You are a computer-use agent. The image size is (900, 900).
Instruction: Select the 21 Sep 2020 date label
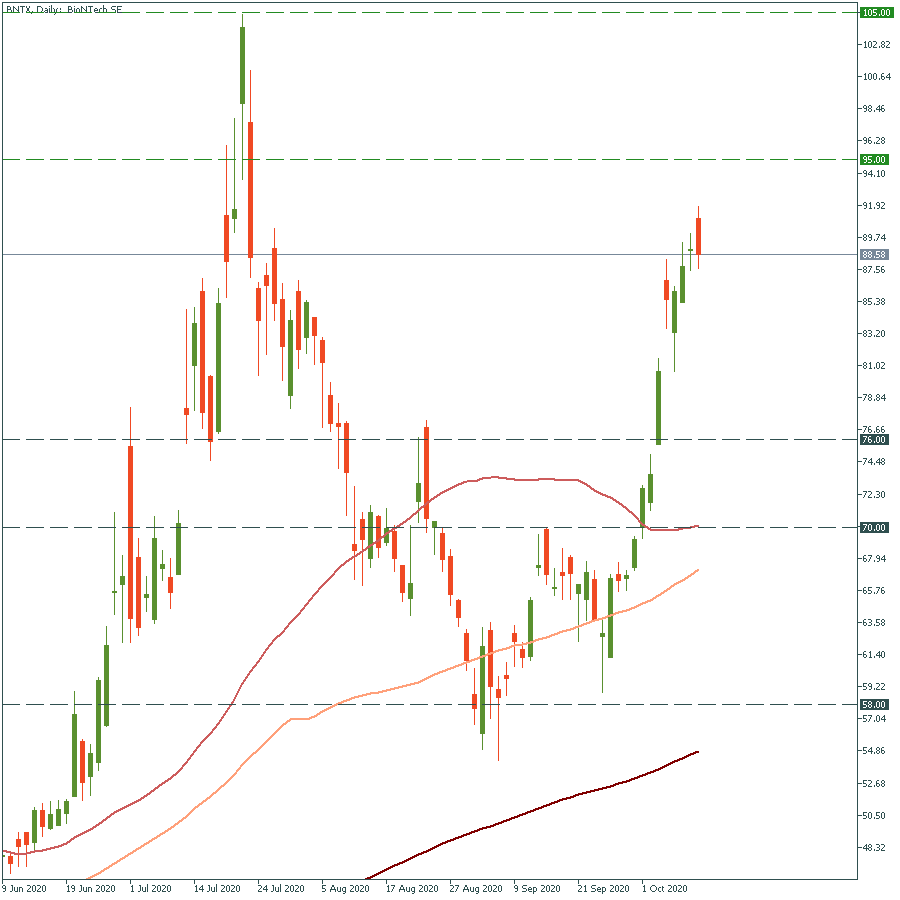604,888
